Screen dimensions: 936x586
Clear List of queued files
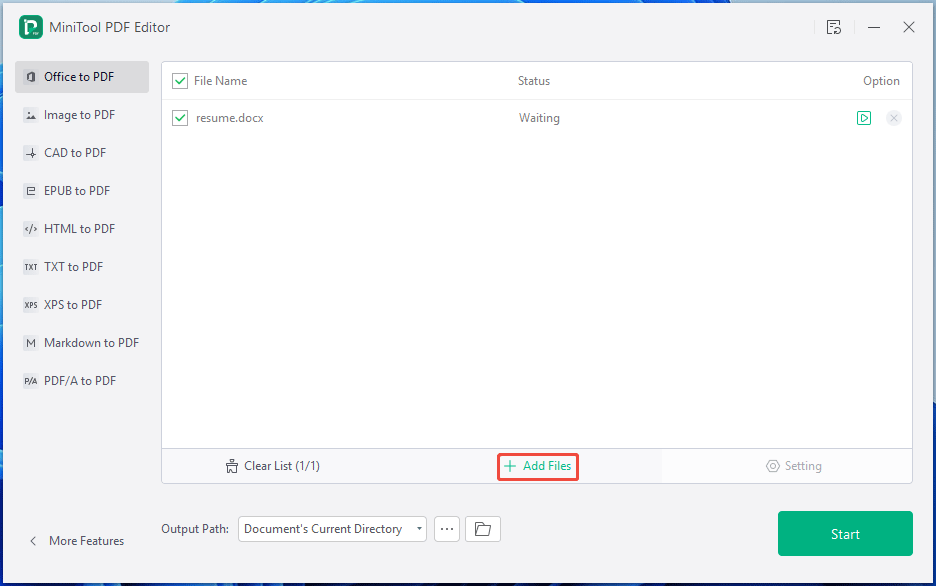click(272, 465)
